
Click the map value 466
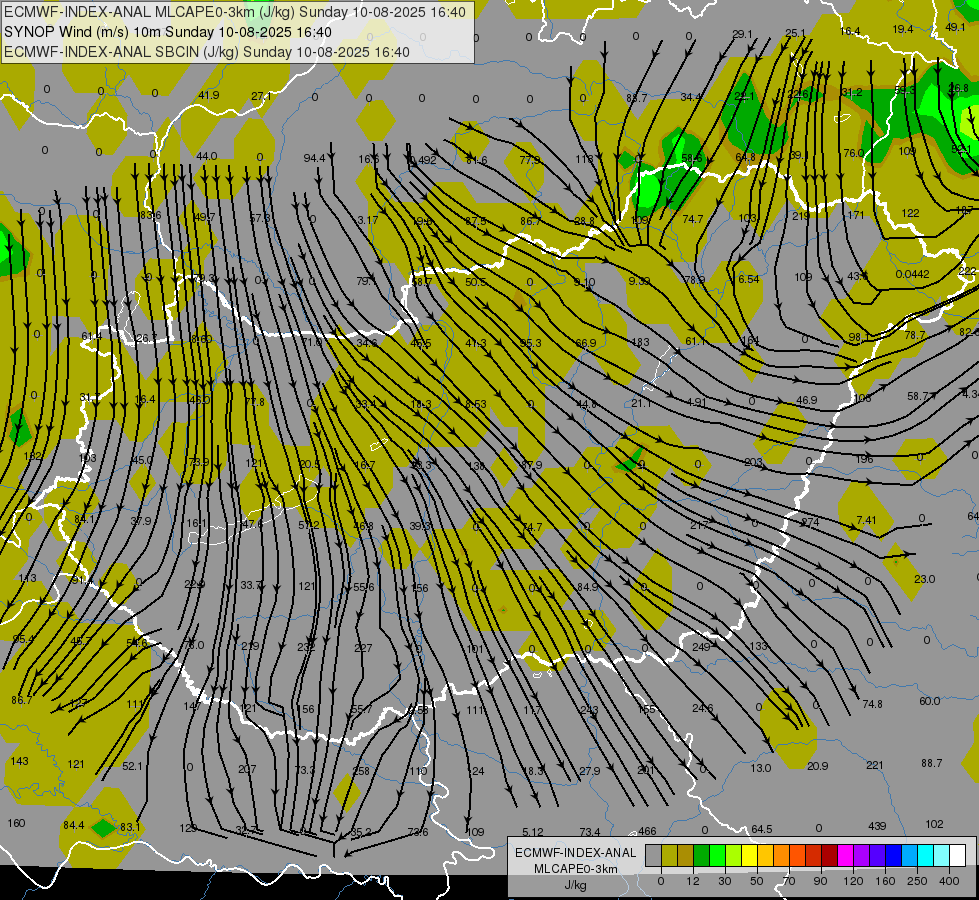(647, 831)
